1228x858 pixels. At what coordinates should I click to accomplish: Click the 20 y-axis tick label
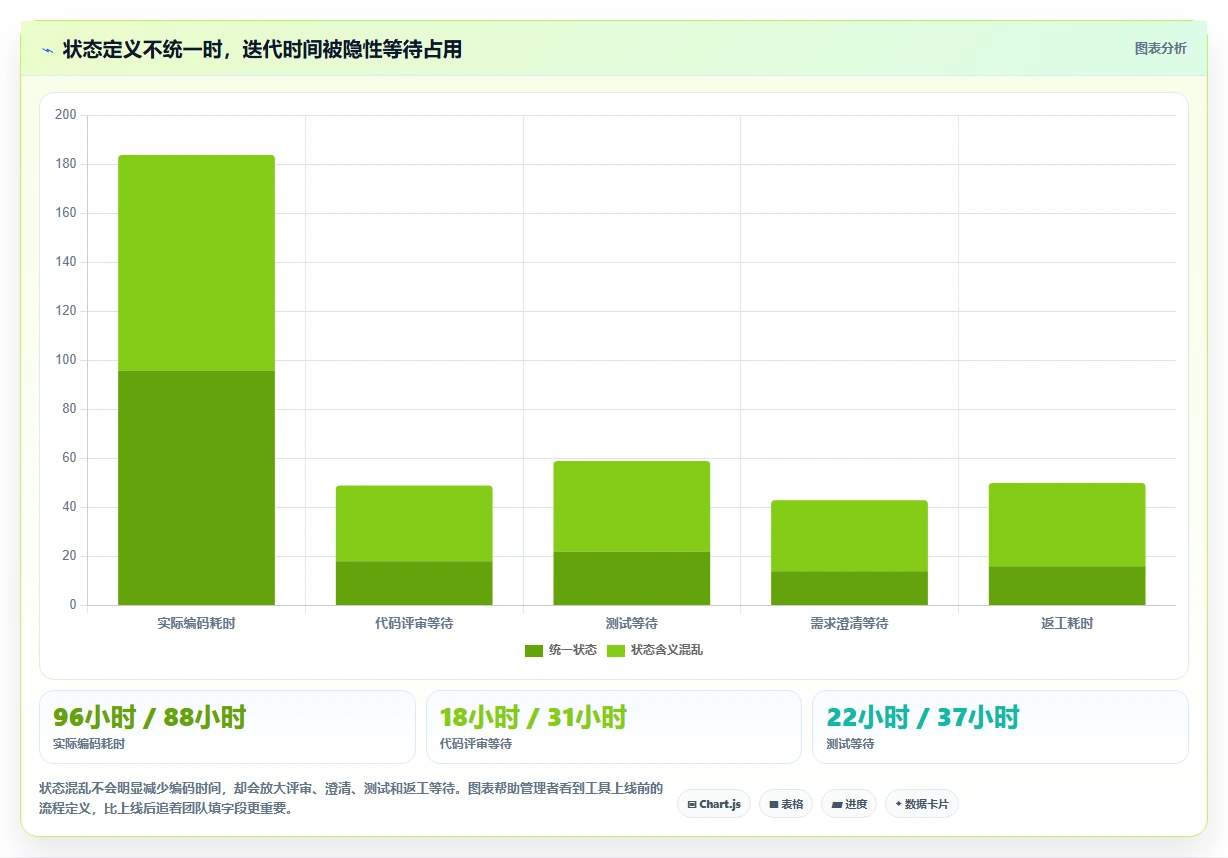69,556
